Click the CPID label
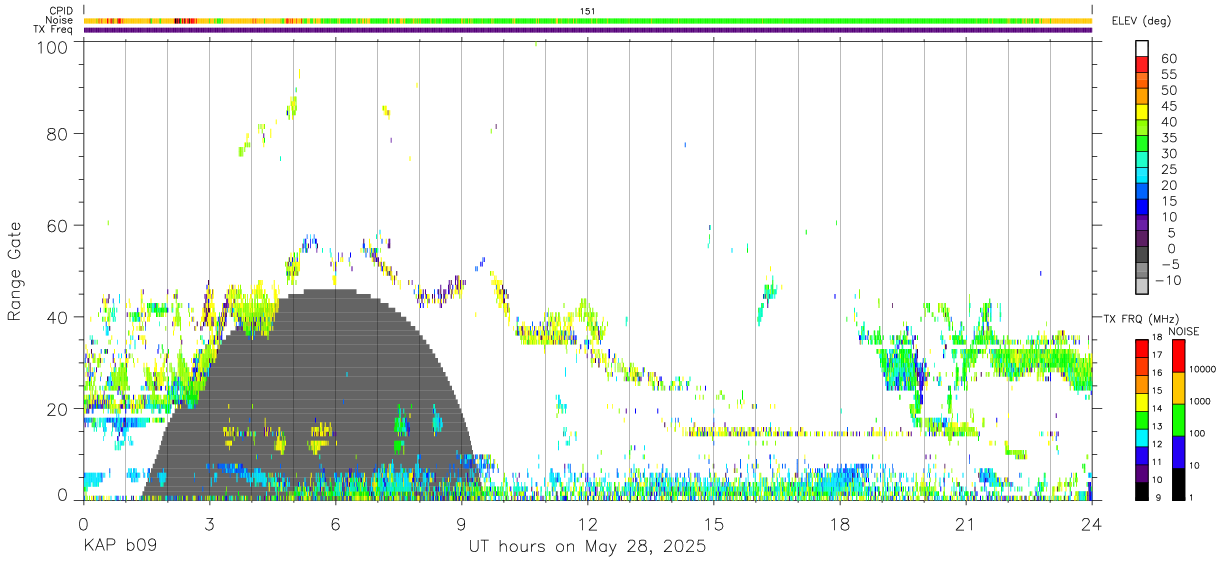Image resolution: width=1228 pixels, height=567 pixels. tap(61, 11)
